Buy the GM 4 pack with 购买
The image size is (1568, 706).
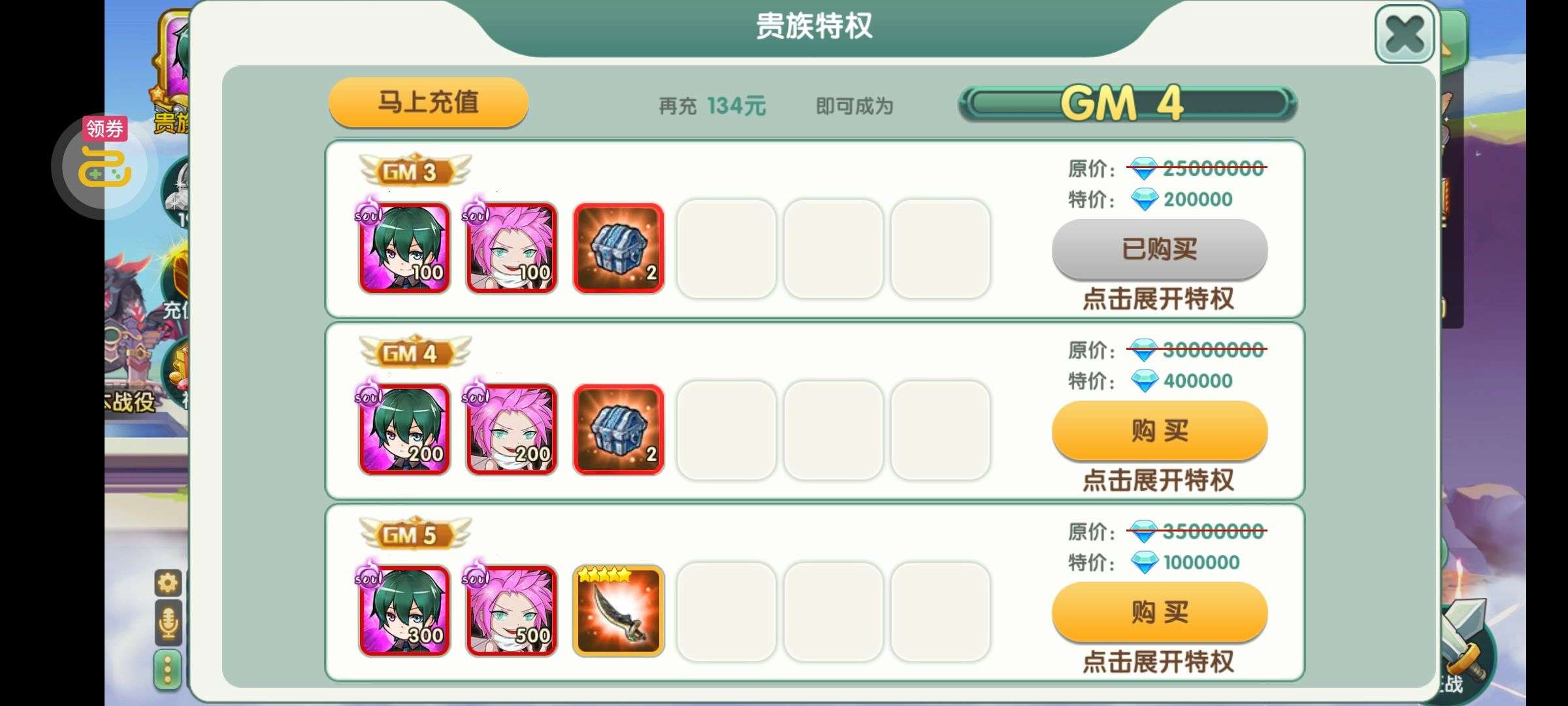point(1160,431)
